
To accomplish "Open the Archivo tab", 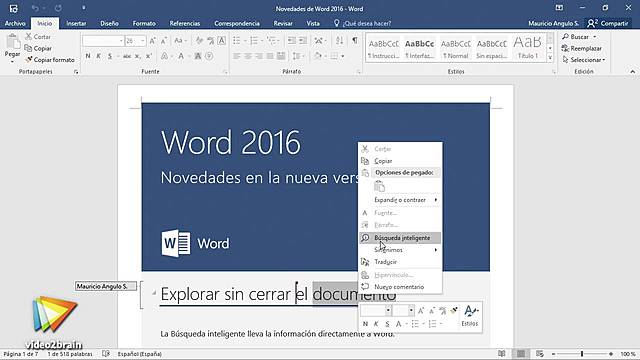I will (15, 23).
